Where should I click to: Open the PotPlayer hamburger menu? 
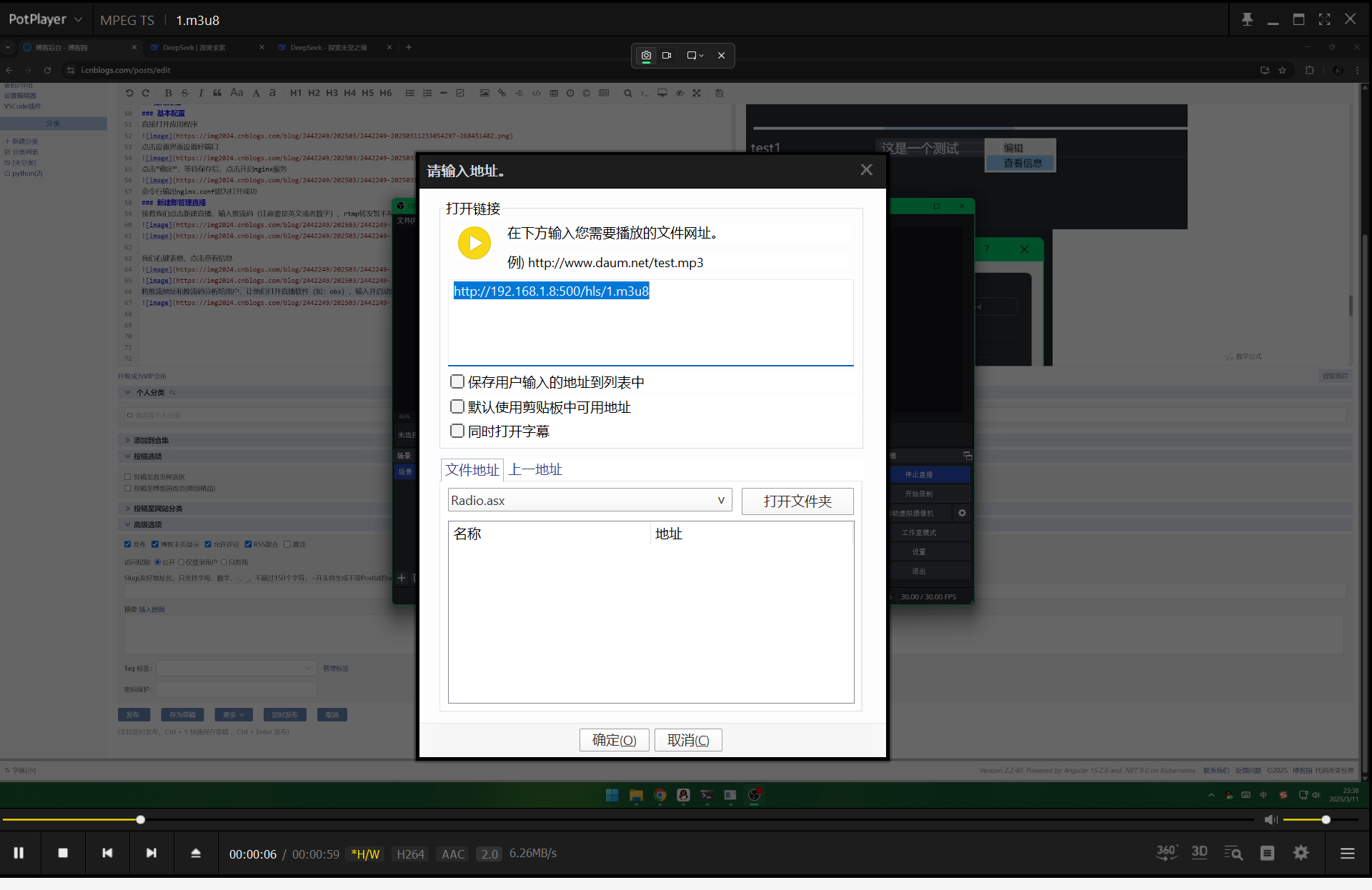1348,853
